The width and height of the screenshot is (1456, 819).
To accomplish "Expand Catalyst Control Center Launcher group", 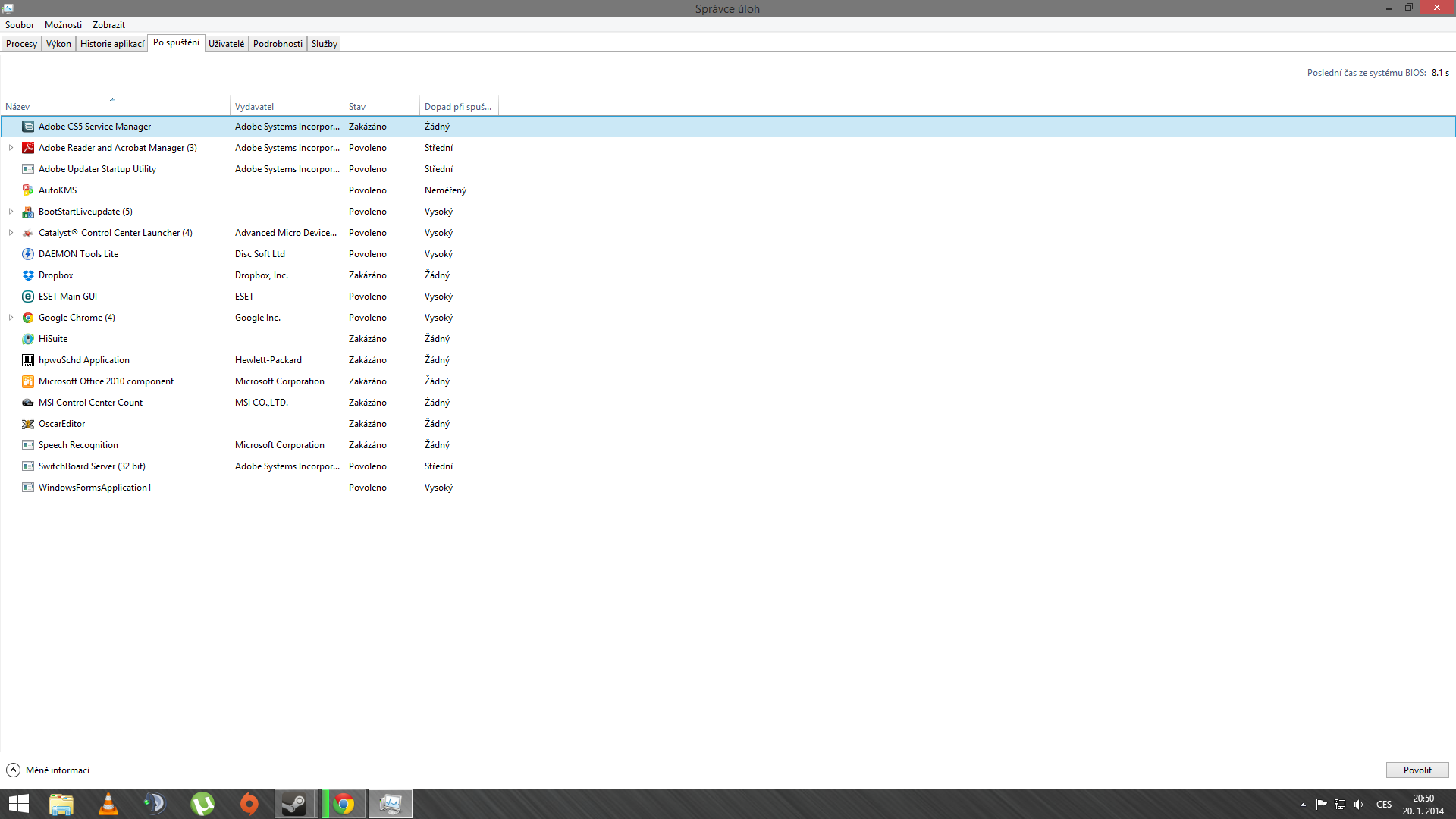I will pyautogui.click(x=11, y=233).
